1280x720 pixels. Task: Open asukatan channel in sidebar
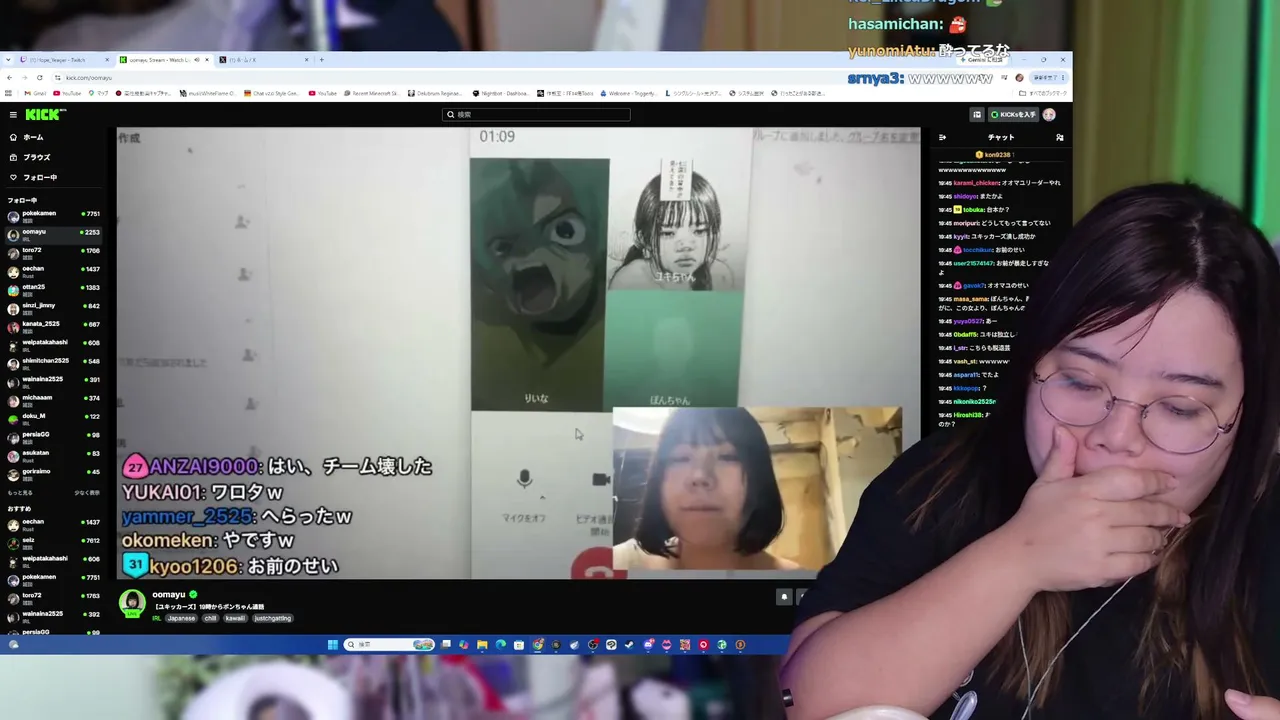(54, 454)
